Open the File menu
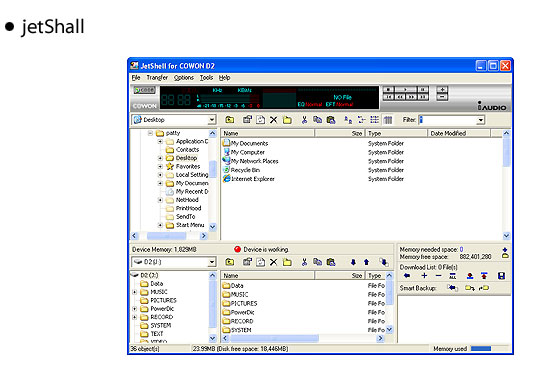This screenshot has width=560, height=368. pos(136,78)
